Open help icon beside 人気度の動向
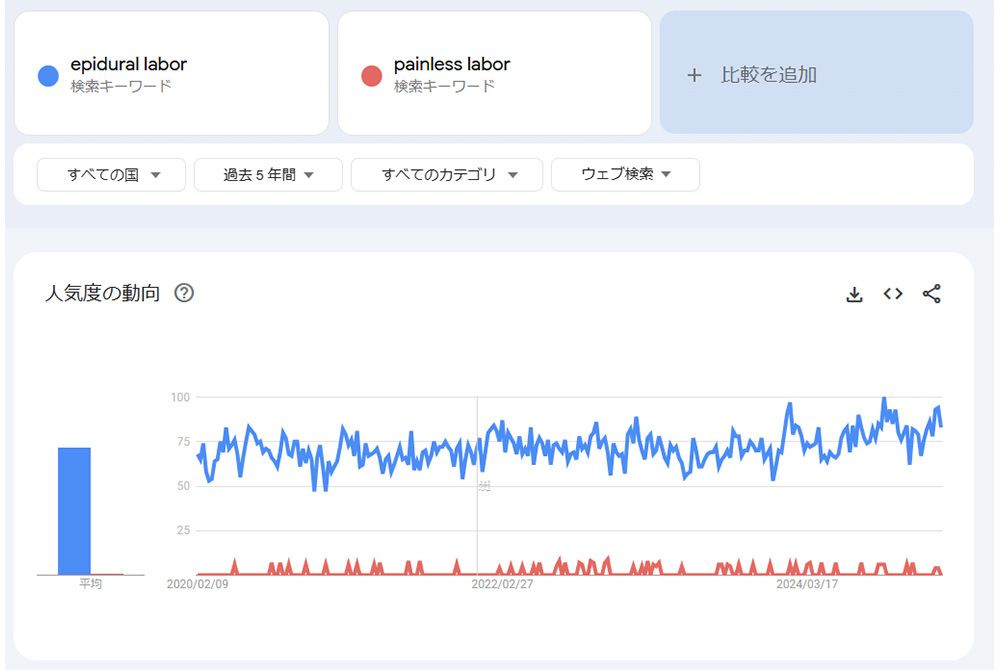 click(184, 293)
